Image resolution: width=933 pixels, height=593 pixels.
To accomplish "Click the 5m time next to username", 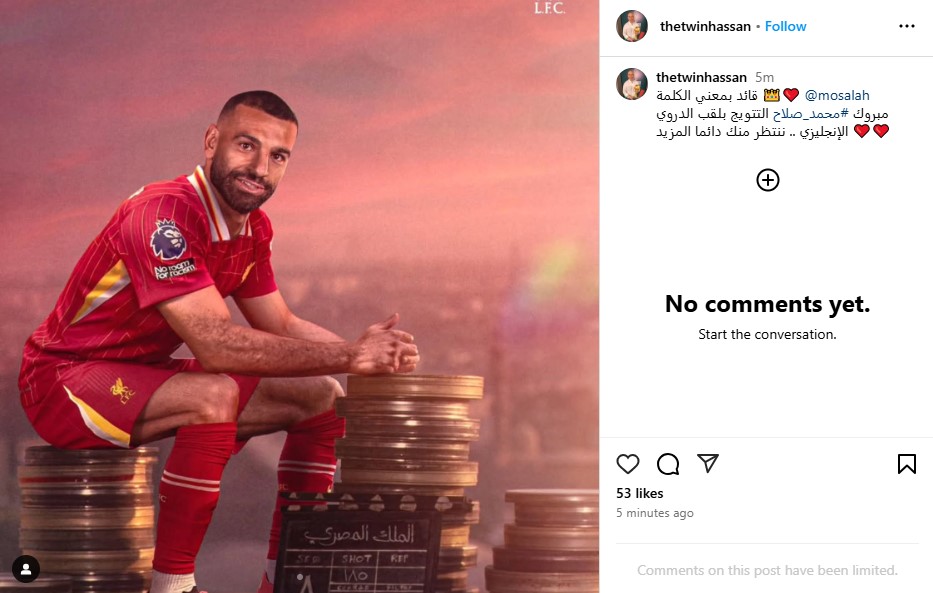I will [x=764, y=77].
